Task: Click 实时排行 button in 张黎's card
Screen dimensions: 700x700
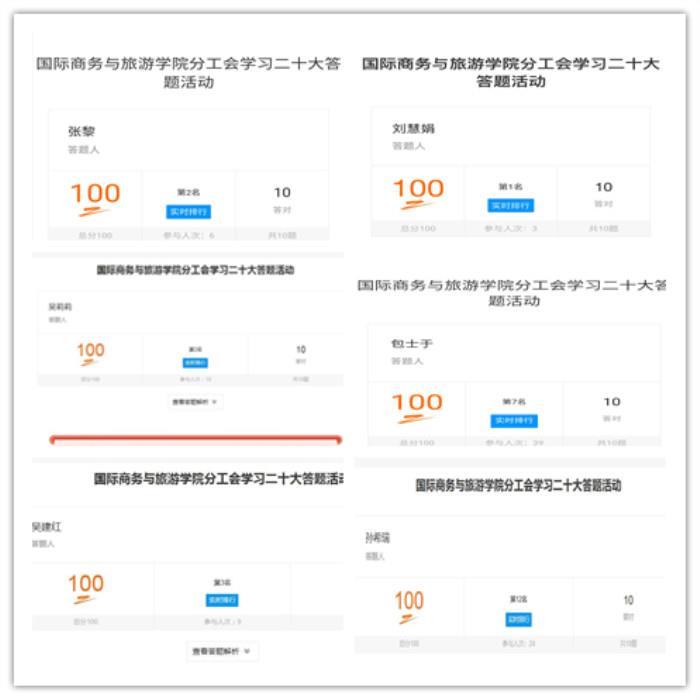Action: (188, 211)
